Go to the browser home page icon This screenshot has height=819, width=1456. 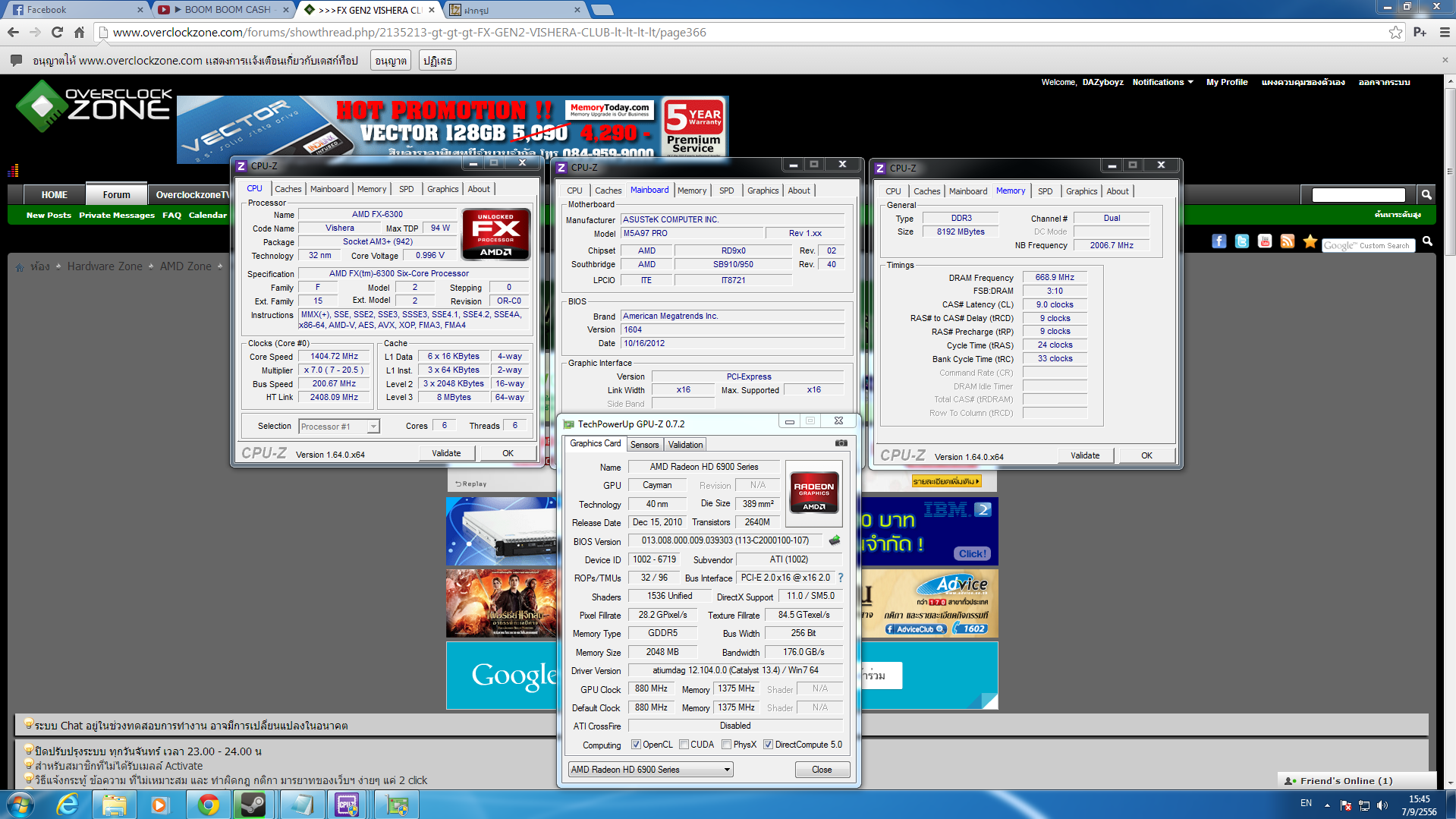79,32
